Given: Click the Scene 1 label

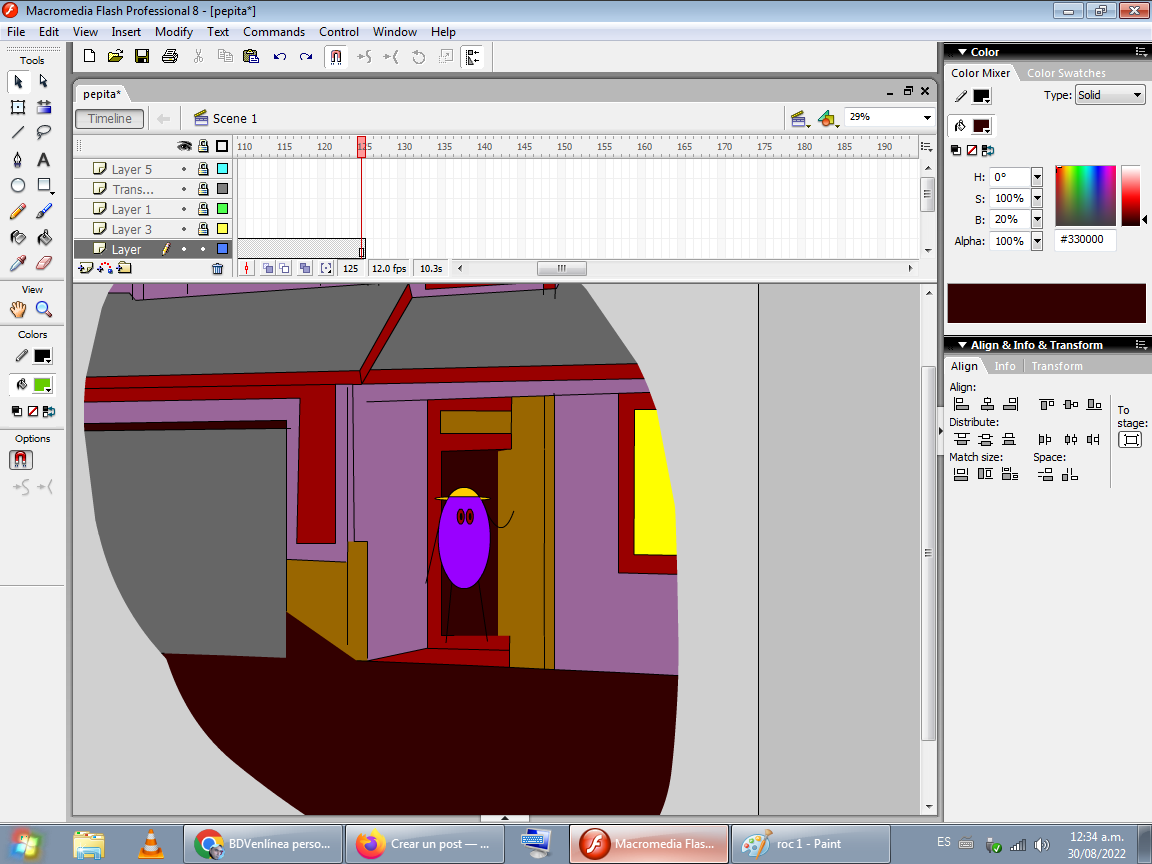Looking at the screenshot, I should pyautogui.click(x=234, y=118).
